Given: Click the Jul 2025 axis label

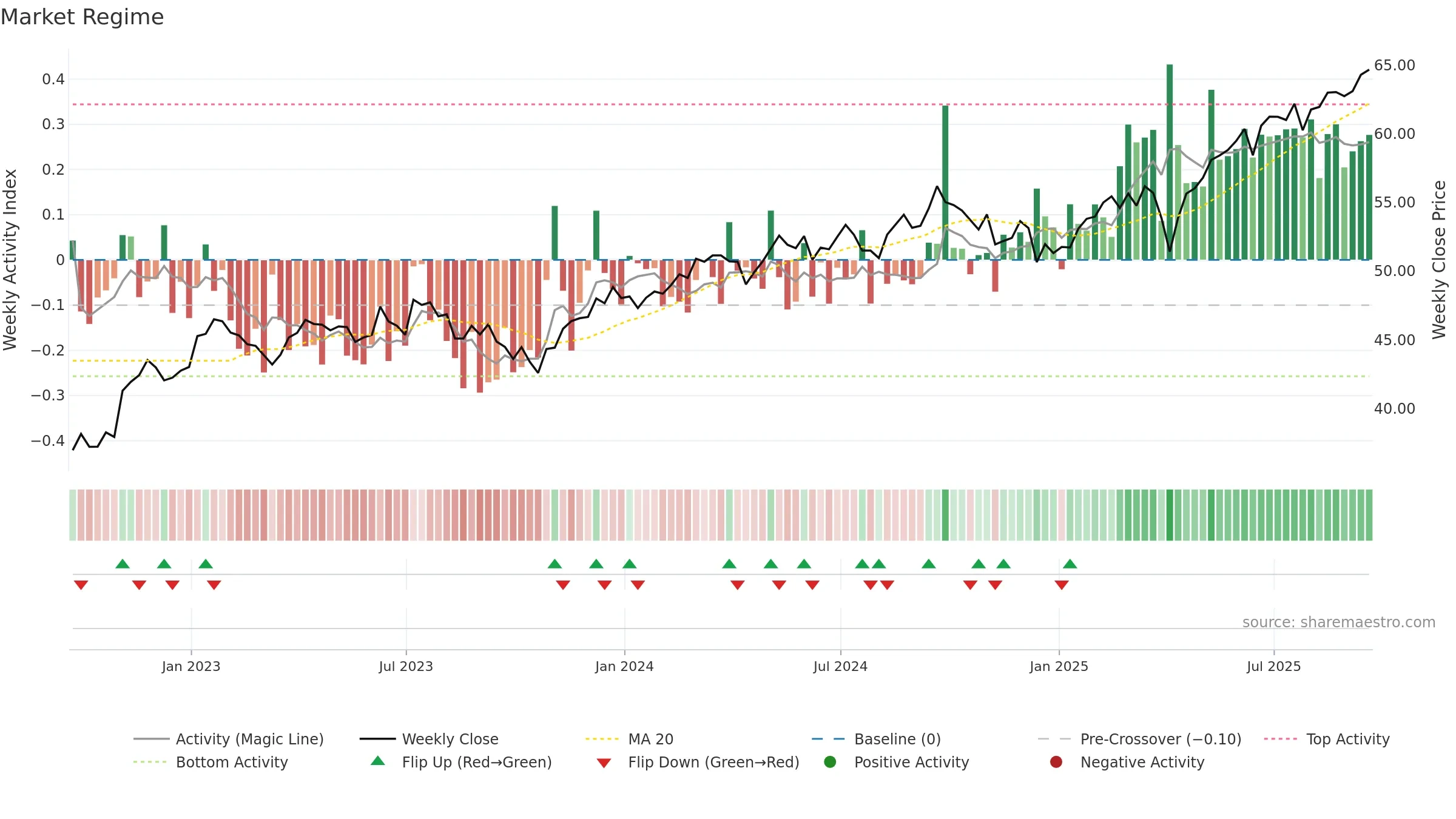Looking at the screenshot, I should [1274, 666].
